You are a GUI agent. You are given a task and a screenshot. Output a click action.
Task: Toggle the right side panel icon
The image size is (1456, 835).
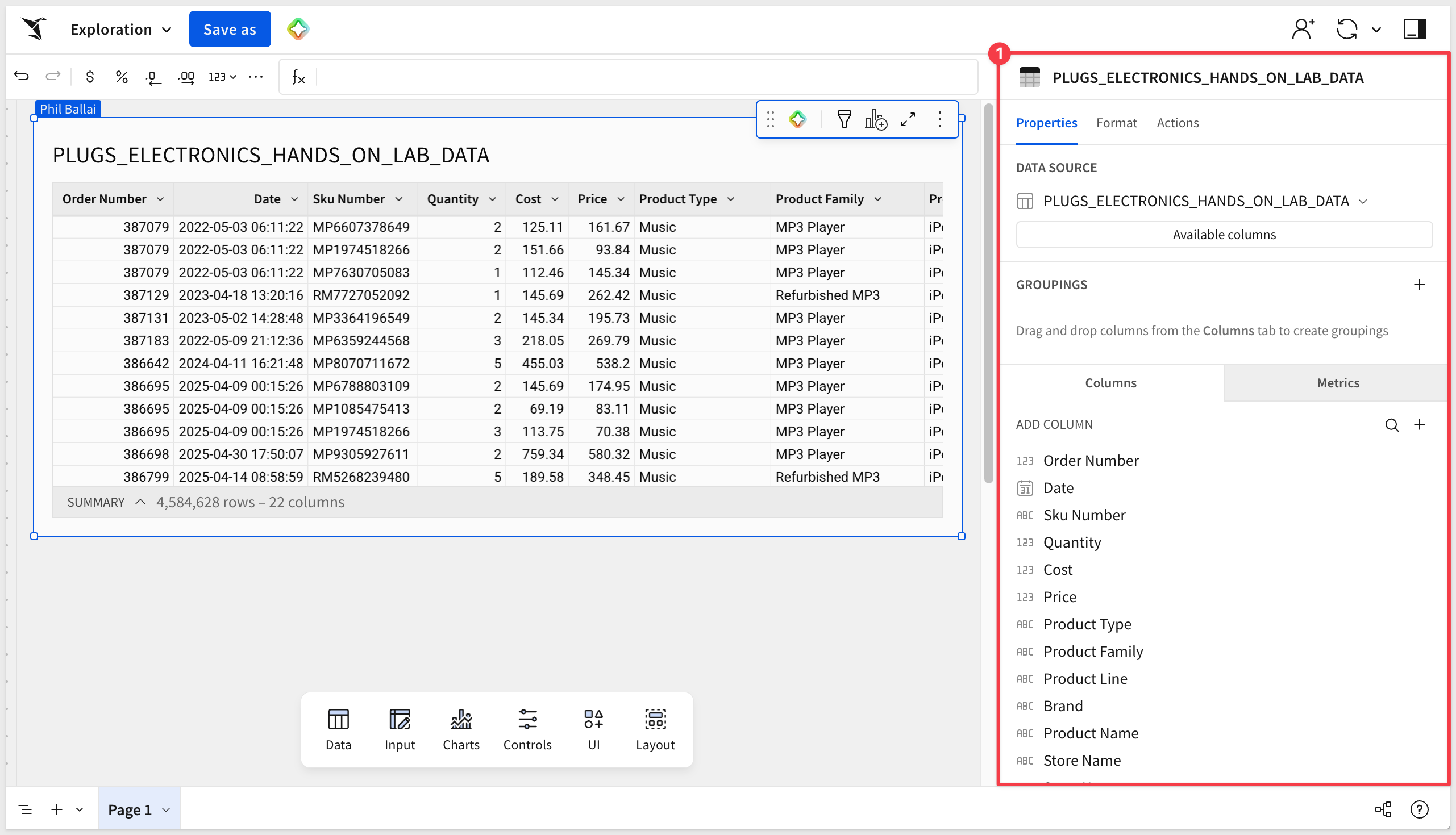click(1415, 28)
